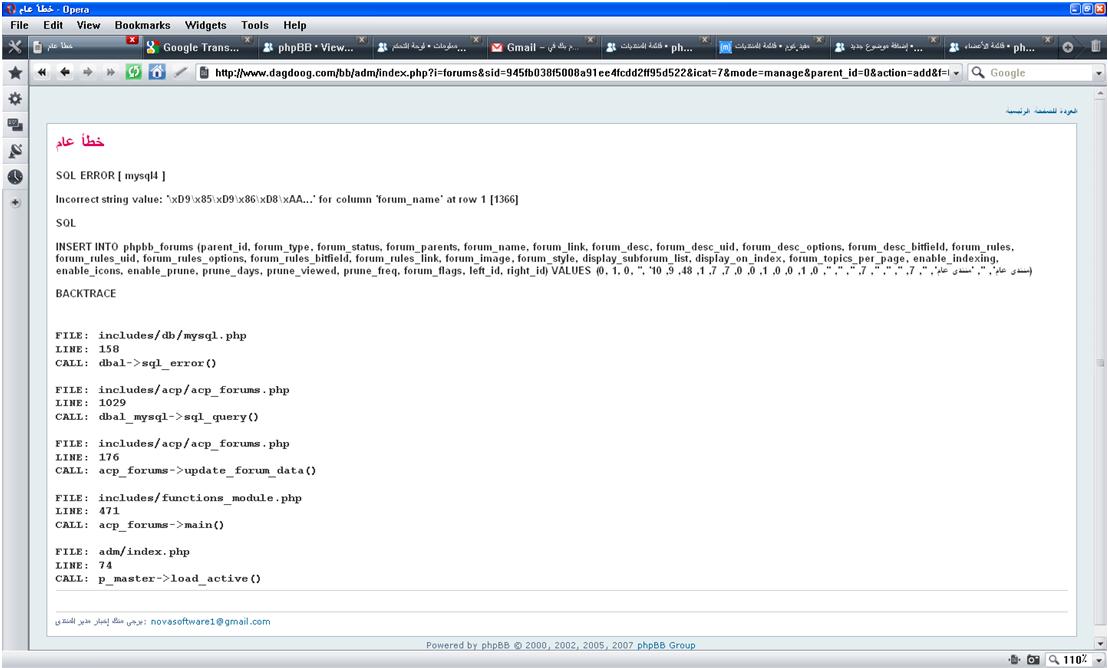
Task: Open the gear Widgets panel icon
Action: pyautogui.click(x=15, y=100)
